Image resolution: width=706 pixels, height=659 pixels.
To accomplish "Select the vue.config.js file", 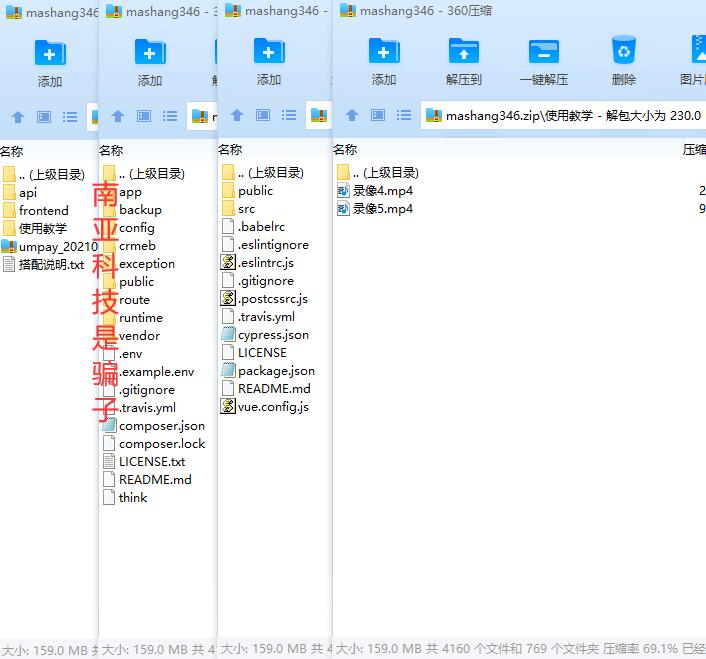I will (273, 407).
